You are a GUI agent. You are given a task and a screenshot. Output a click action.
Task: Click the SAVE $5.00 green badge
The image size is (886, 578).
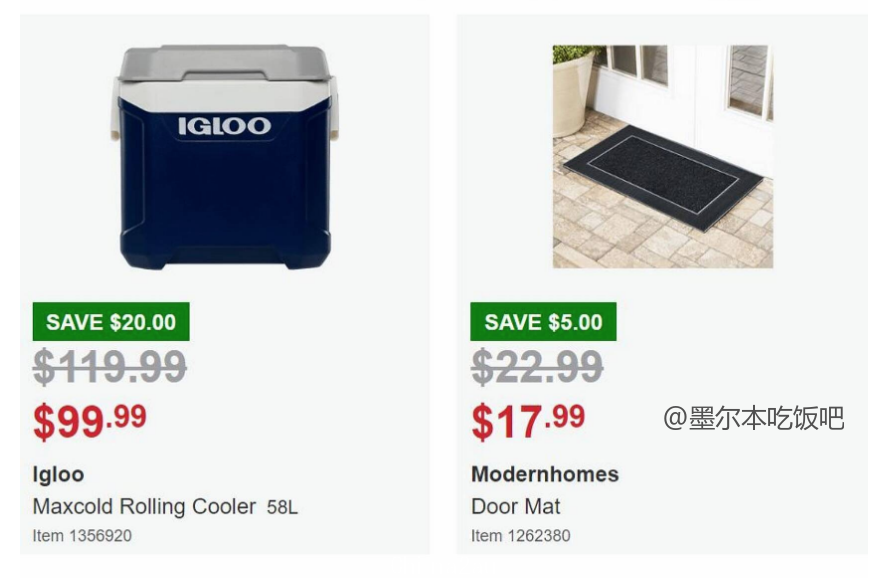(543, 322)
